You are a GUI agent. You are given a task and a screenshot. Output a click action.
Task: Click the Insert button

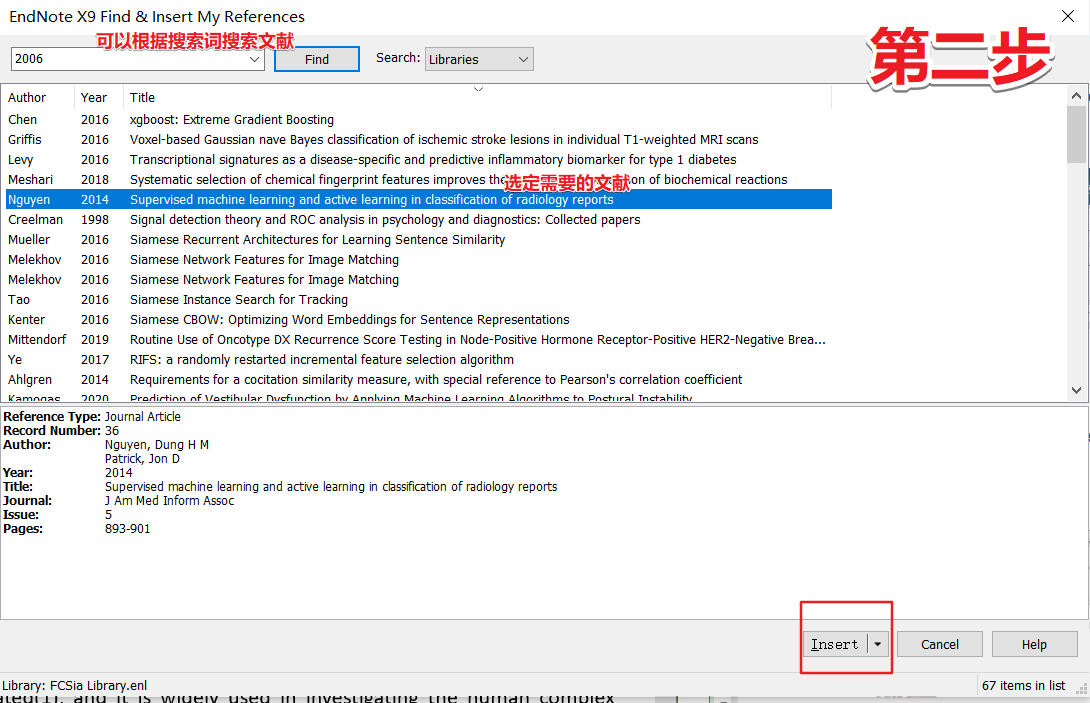click(x=835, y=645)
